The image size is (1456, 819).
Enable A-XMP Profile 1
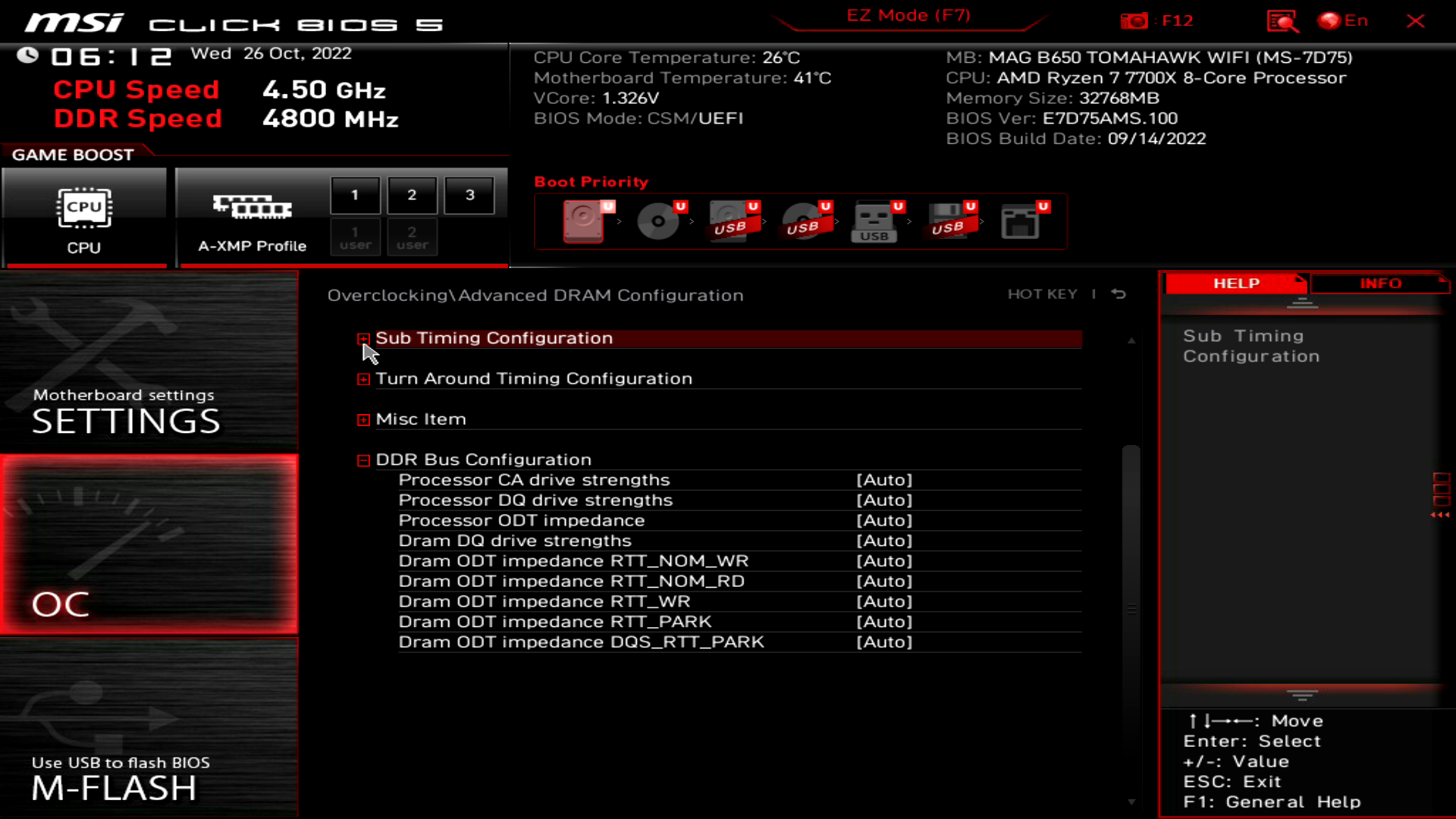tap(355, 194)
